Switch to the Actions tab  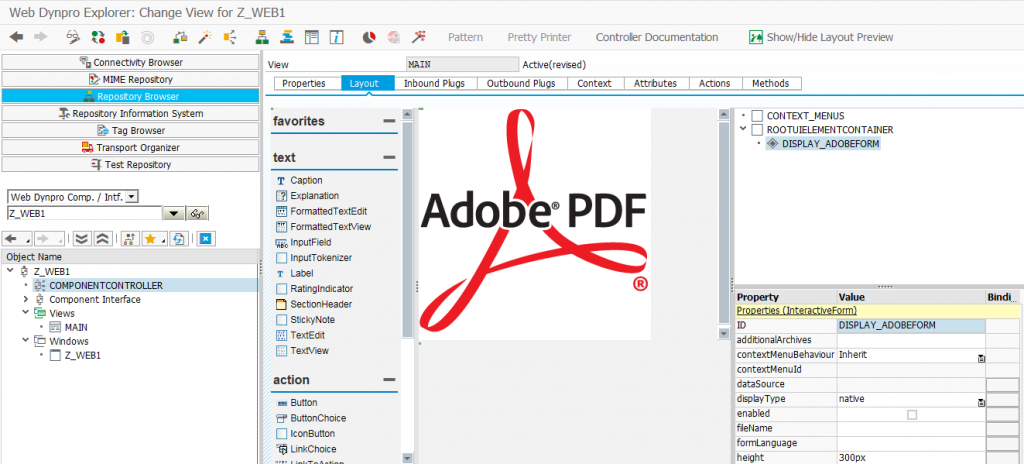coord(714,83)
